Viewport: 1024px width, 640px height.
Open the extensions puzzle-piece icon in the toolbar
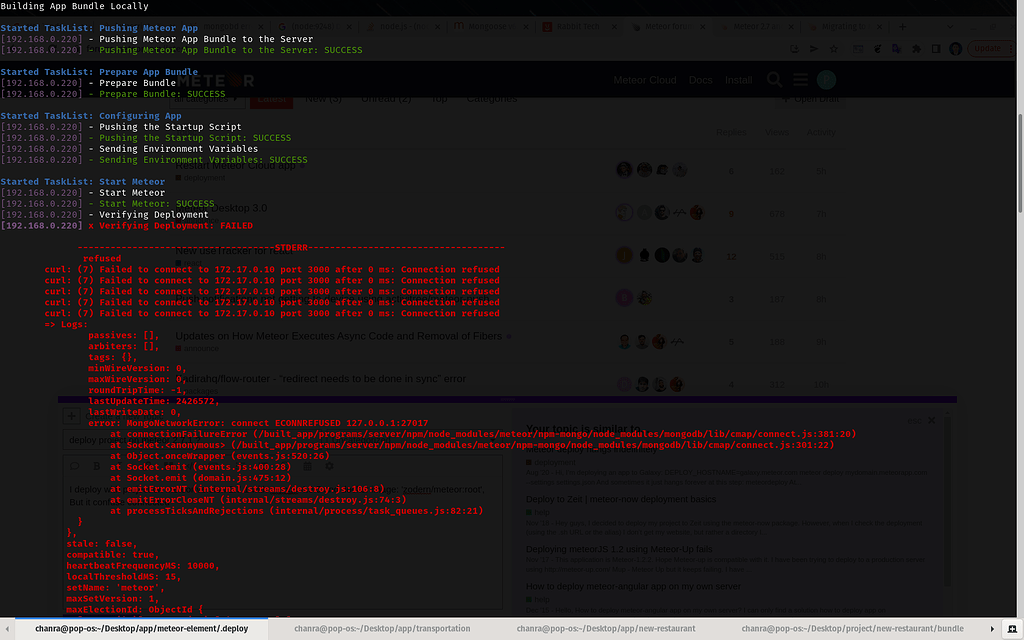[x=916, y=48]
